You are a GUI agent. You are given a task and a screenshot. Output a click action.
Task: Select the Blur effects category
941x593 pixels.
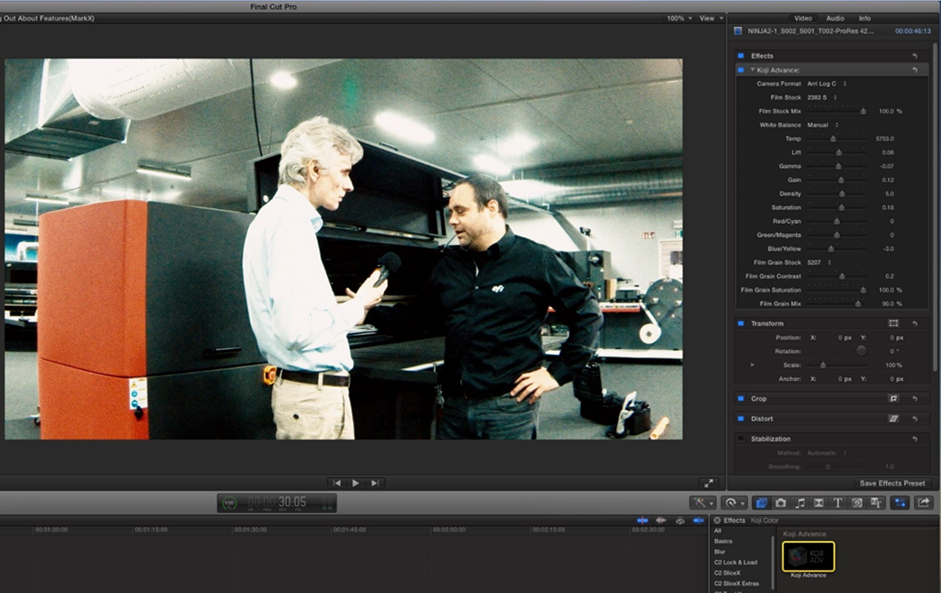[x=720, y=552]
